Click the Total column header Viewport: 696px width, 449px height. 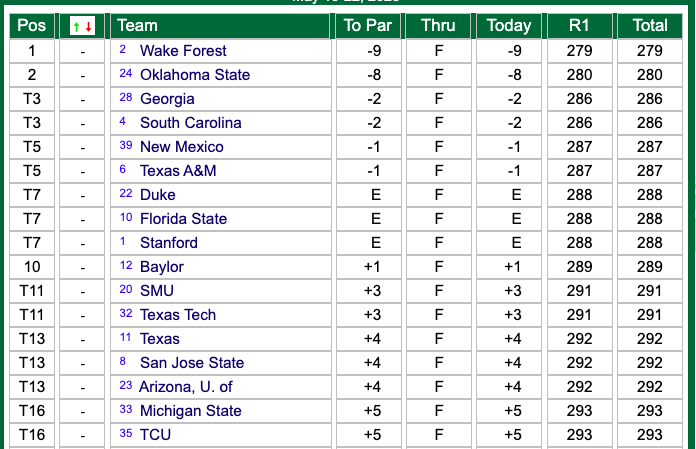[x=650, y=26]
